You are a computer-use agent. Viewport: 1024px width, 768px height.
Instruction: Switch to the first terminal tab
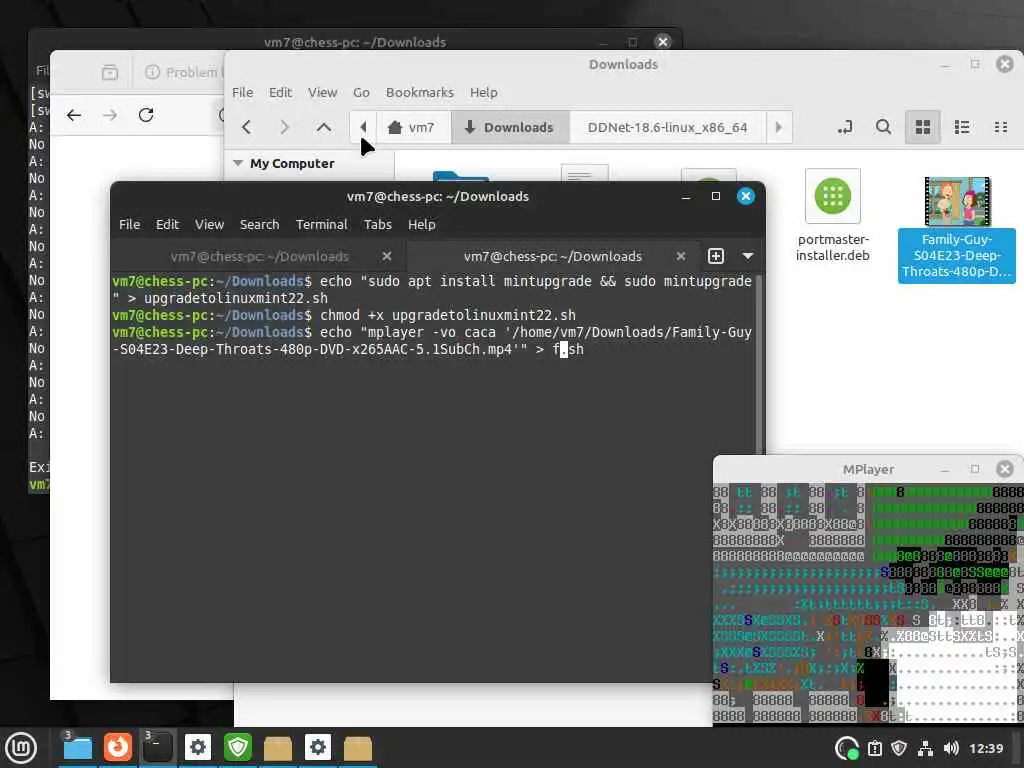point(259,257)
